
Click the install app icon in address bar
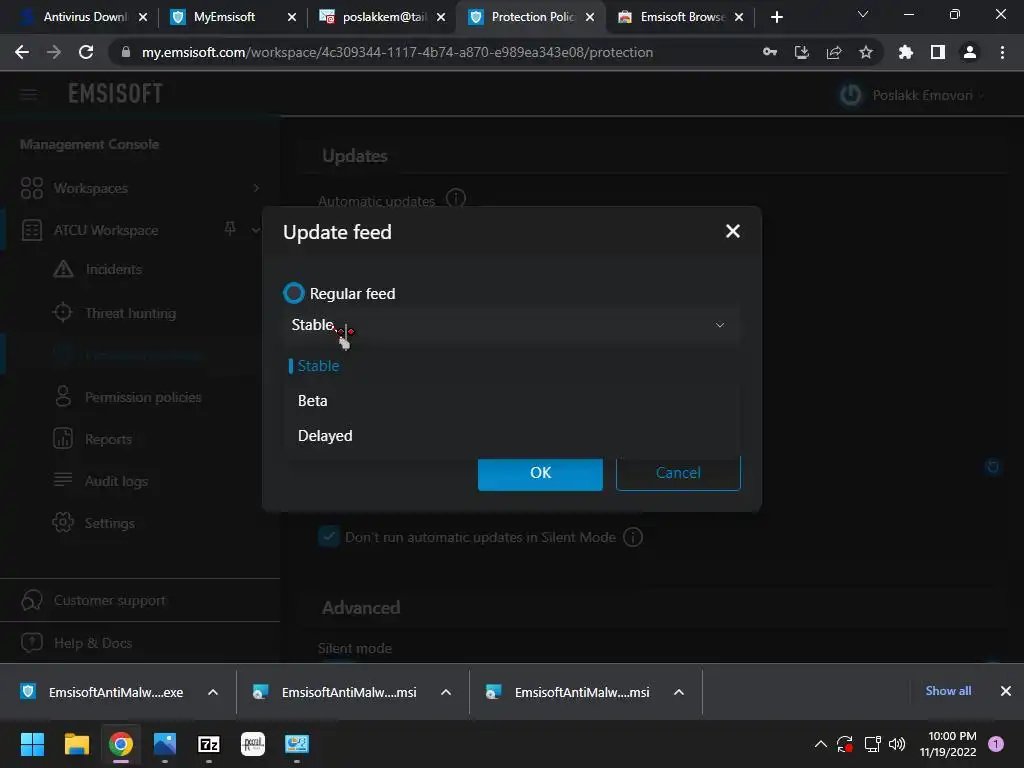pos(802,52)
